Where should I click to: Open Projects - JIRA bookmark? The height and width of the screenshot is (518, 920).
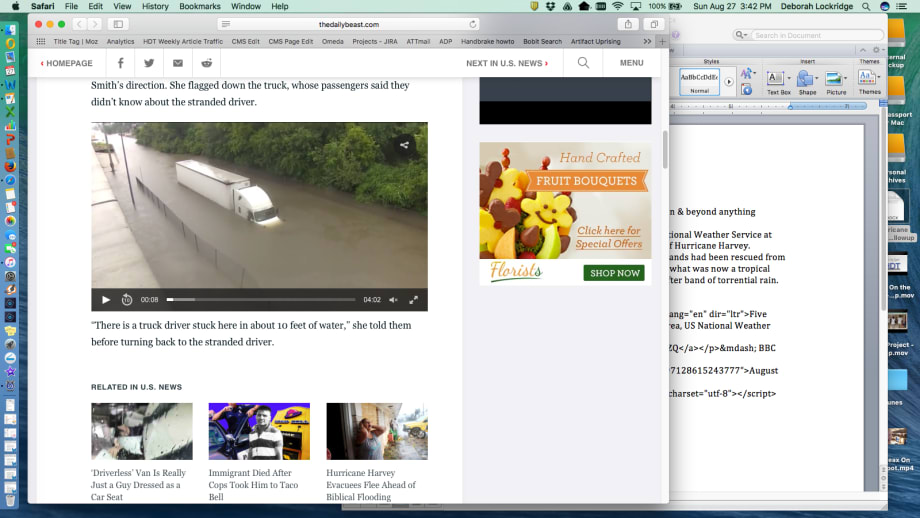(x=374, y=42)
